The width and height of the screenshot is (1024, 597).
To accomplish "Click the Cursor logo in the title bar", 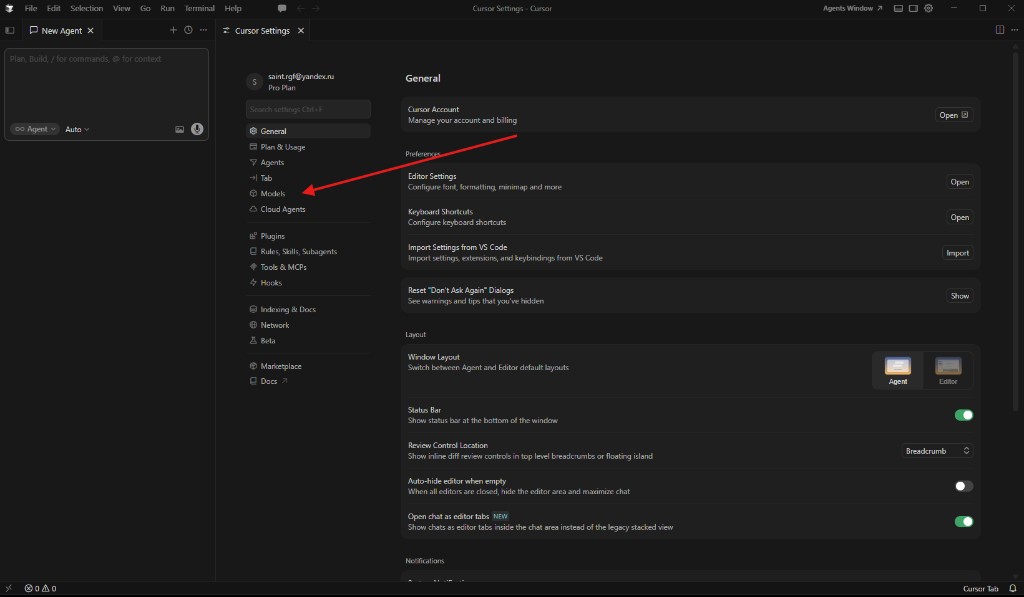I will coord(9,8).
